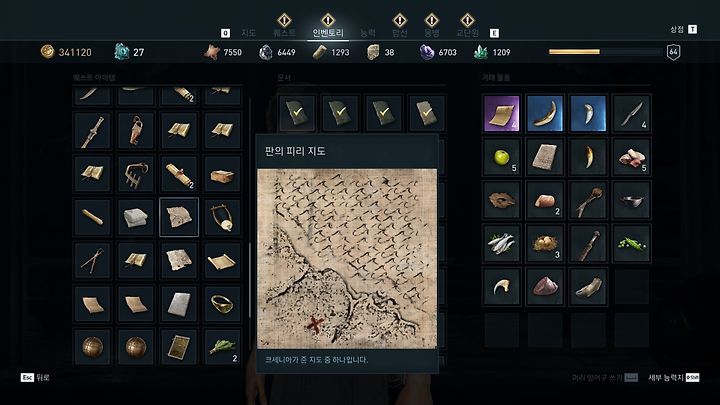
Task: Select the first checked document slot
Action: point(297,113)
